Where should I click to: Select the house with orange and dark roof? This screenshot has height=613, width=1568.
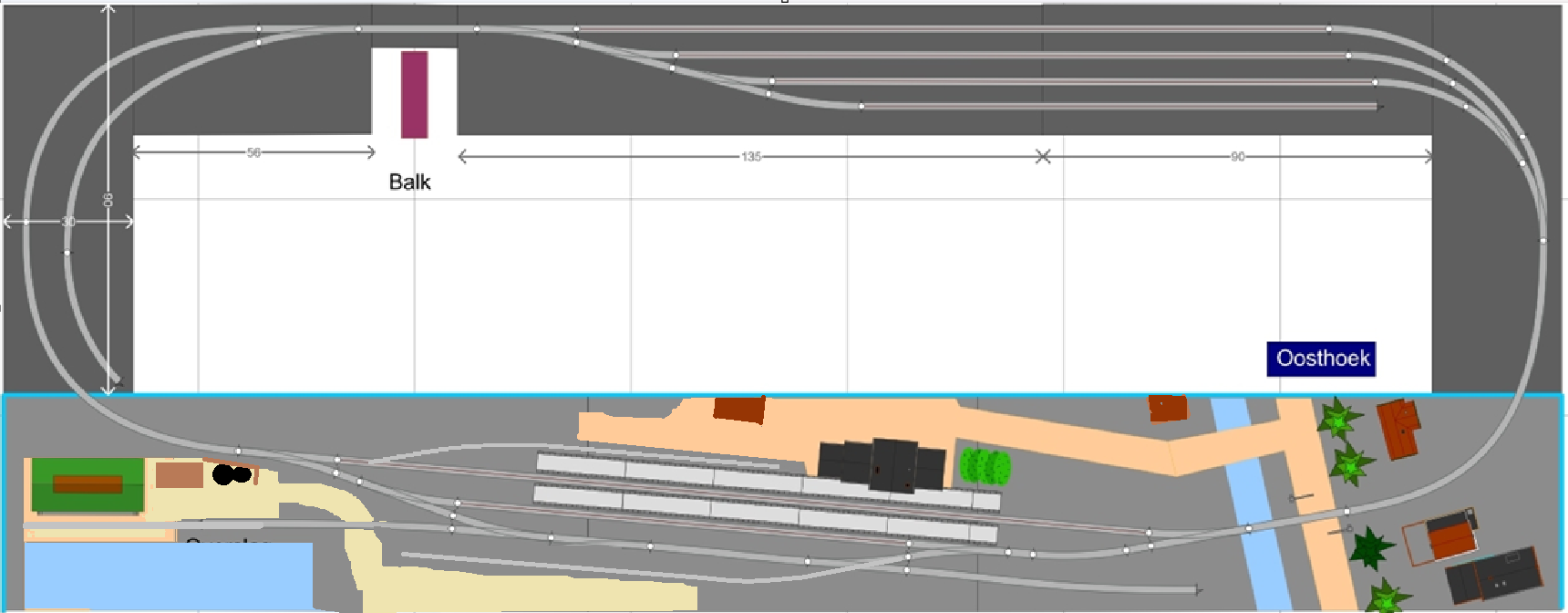click(1440, 535)
